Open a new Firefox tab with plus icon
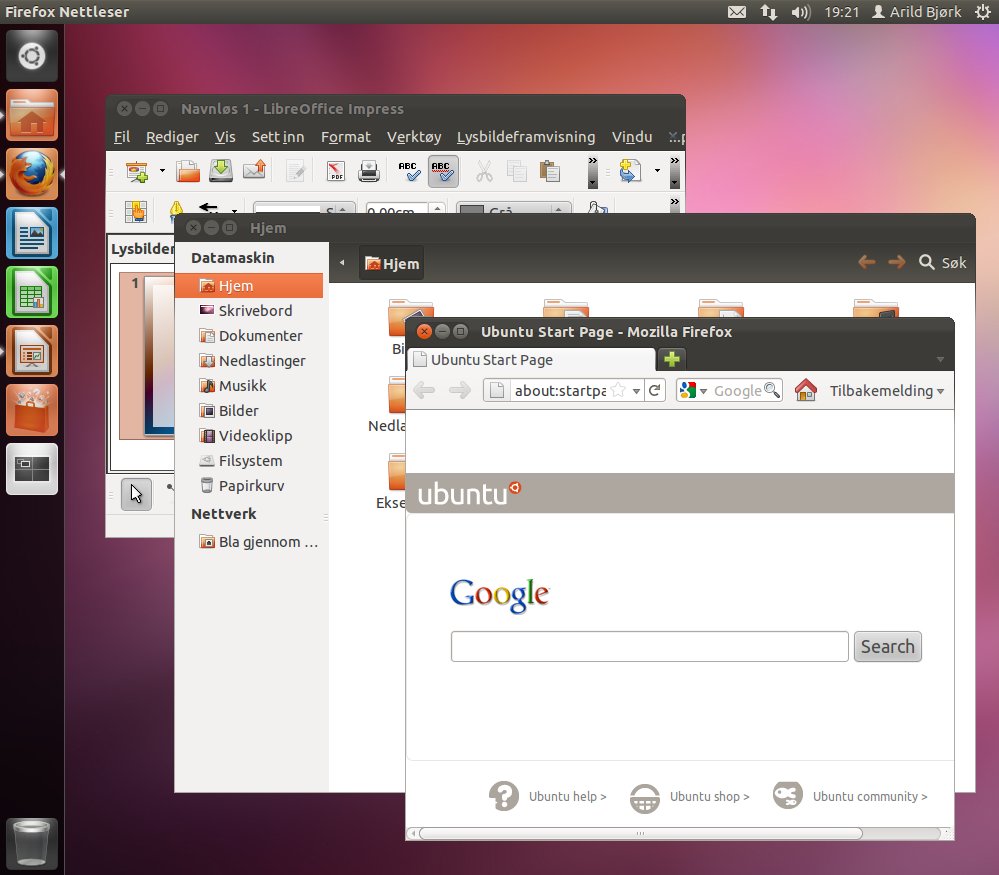This screenshot has height=875, width=999. 671,360
